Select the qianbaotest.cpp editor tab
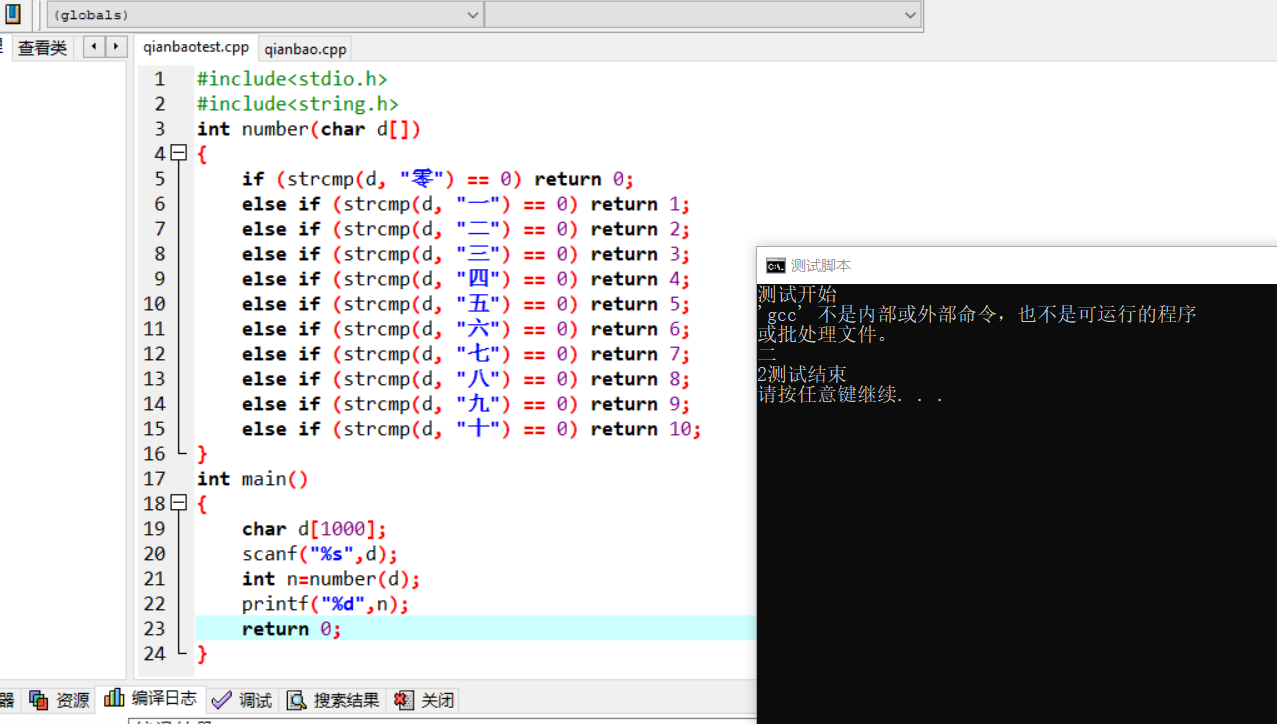This screenshot has height=724, width=1277. [196, 47]
